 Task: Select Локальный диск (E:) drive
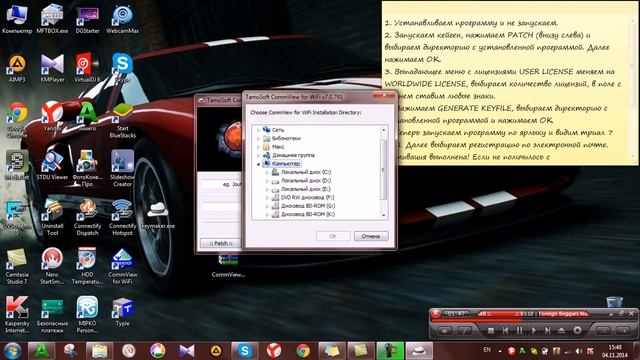[x=306, y=189]
